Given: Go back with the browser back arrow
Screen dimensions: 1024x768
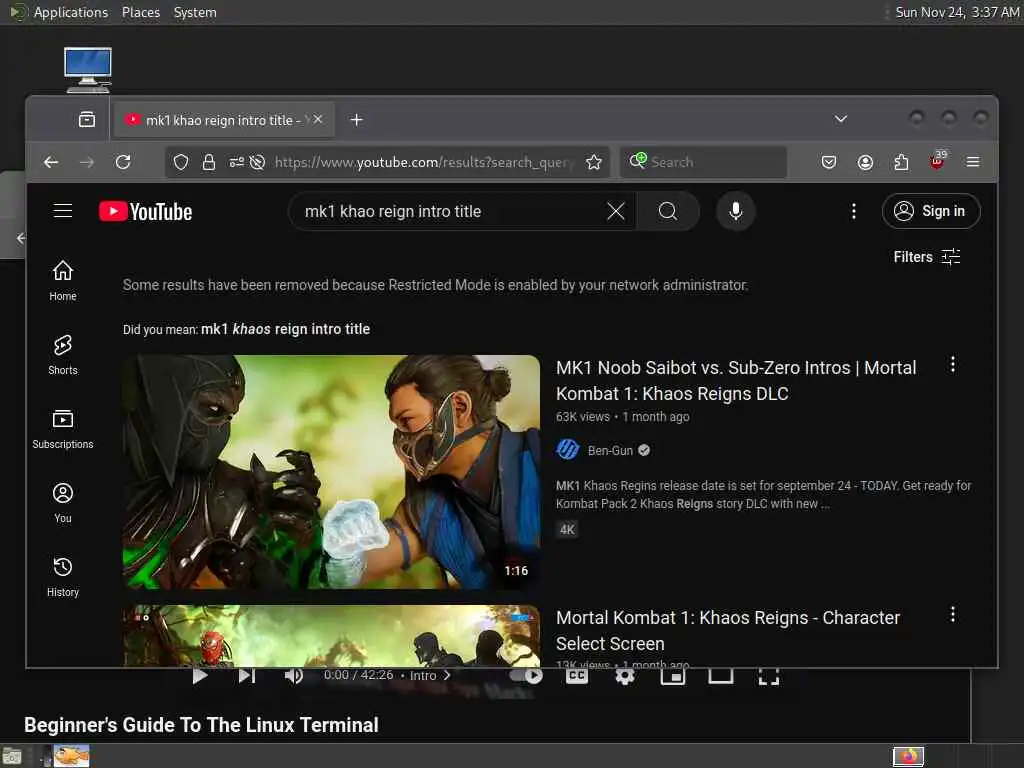Looking at the screenshot, I should 51,162.
